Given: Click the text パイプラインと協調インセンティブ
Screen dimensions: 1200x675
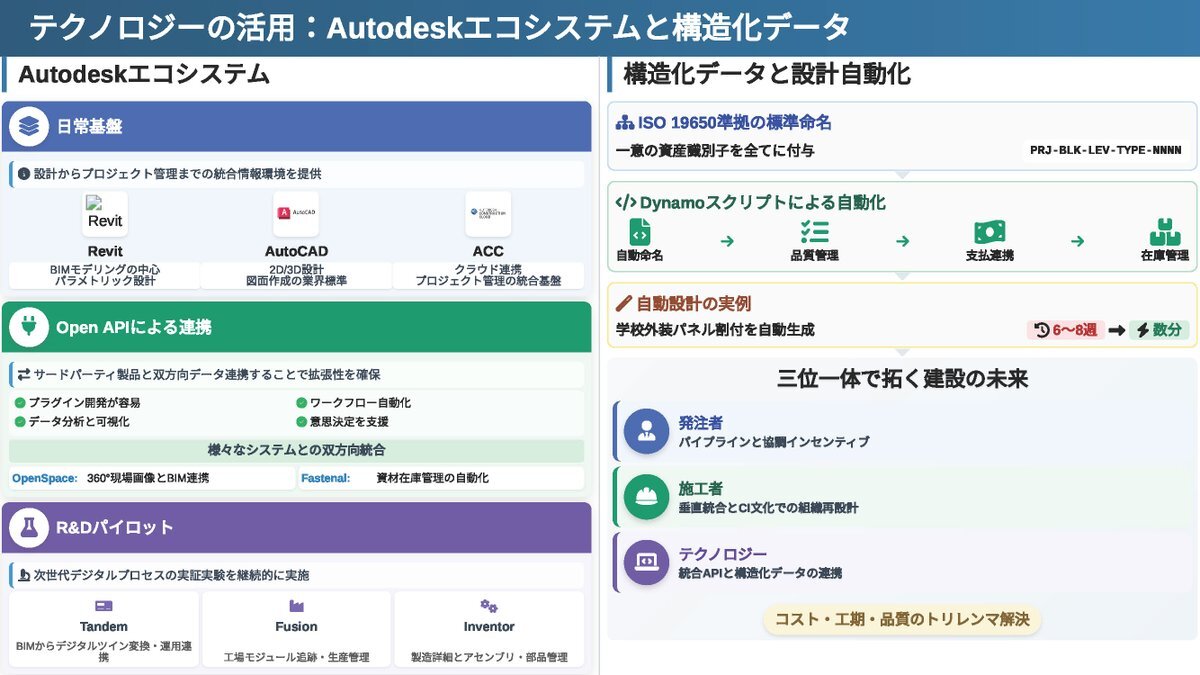Looking at the screenshot, I should point(774,442).
